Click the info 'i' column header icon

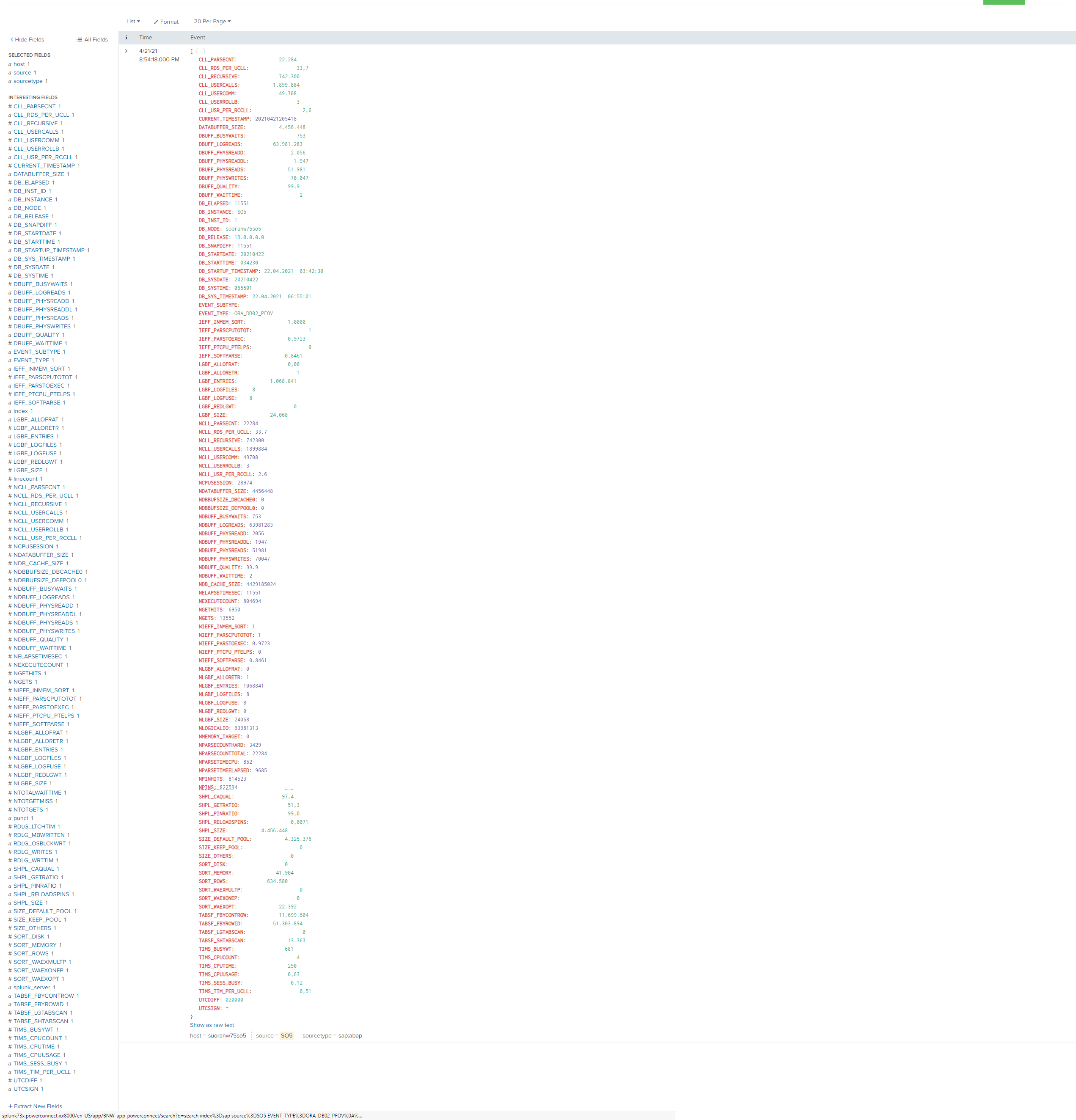126,38
